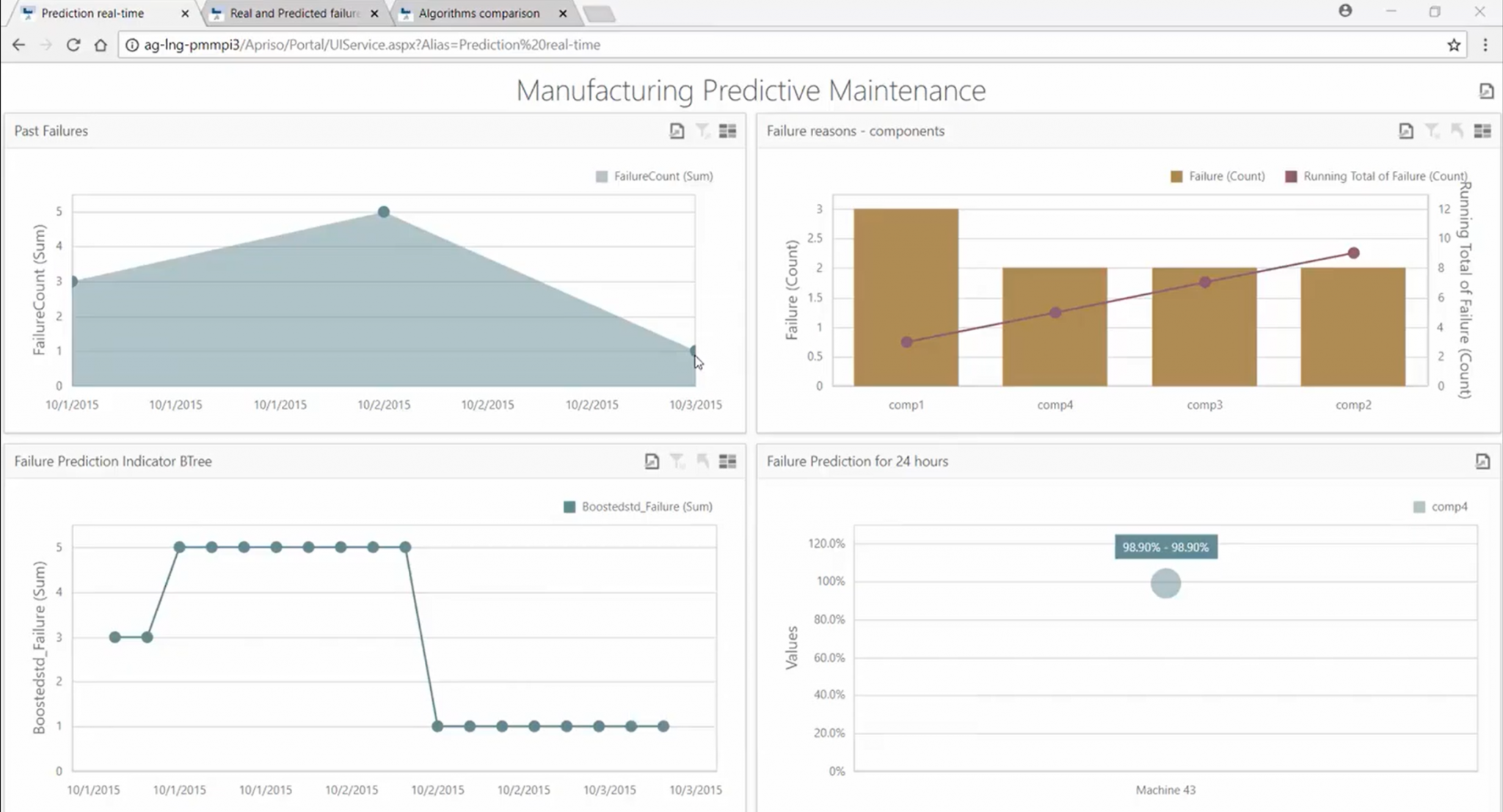Open data grid view for Past Failures

727,131
